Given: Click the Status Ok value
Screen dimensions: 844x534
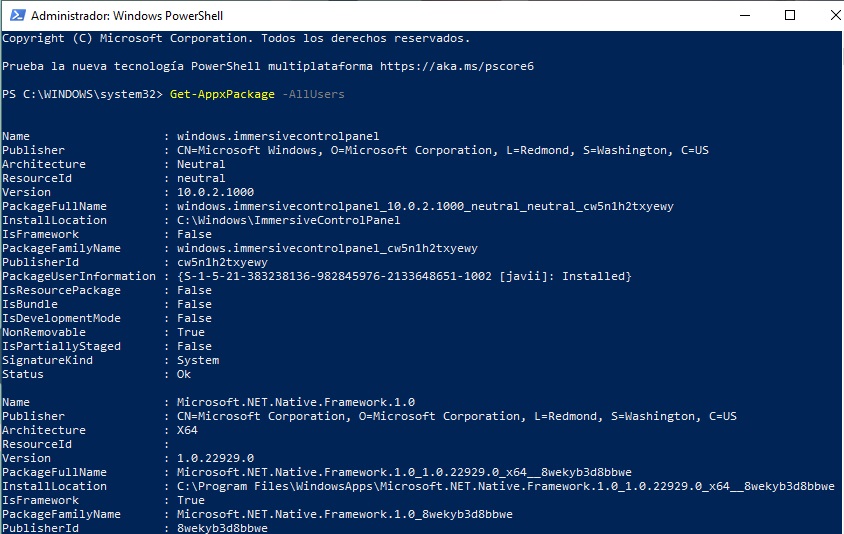Looking at the screenshot, I should click(184, 374).
